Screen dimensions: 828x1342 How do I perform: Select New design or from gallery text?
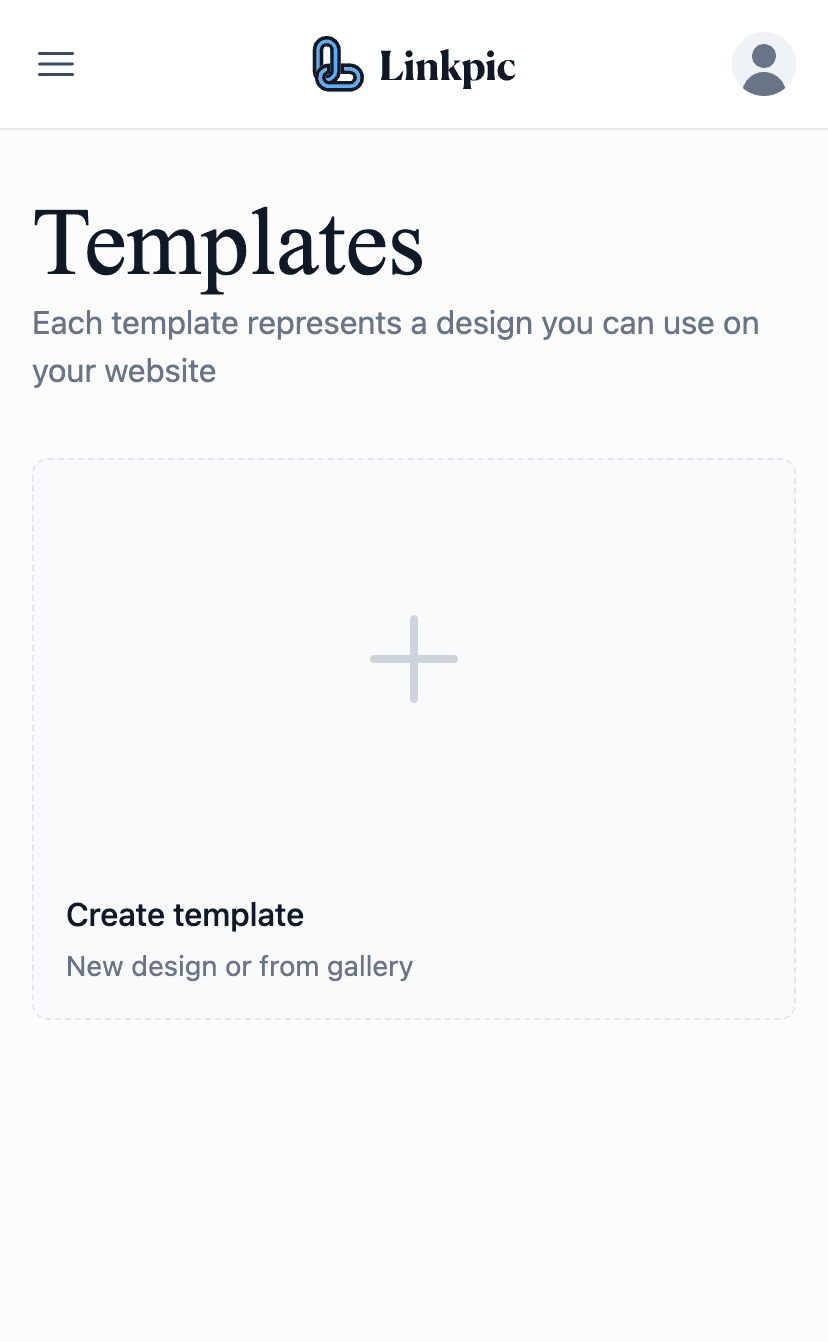click(239, 966)
